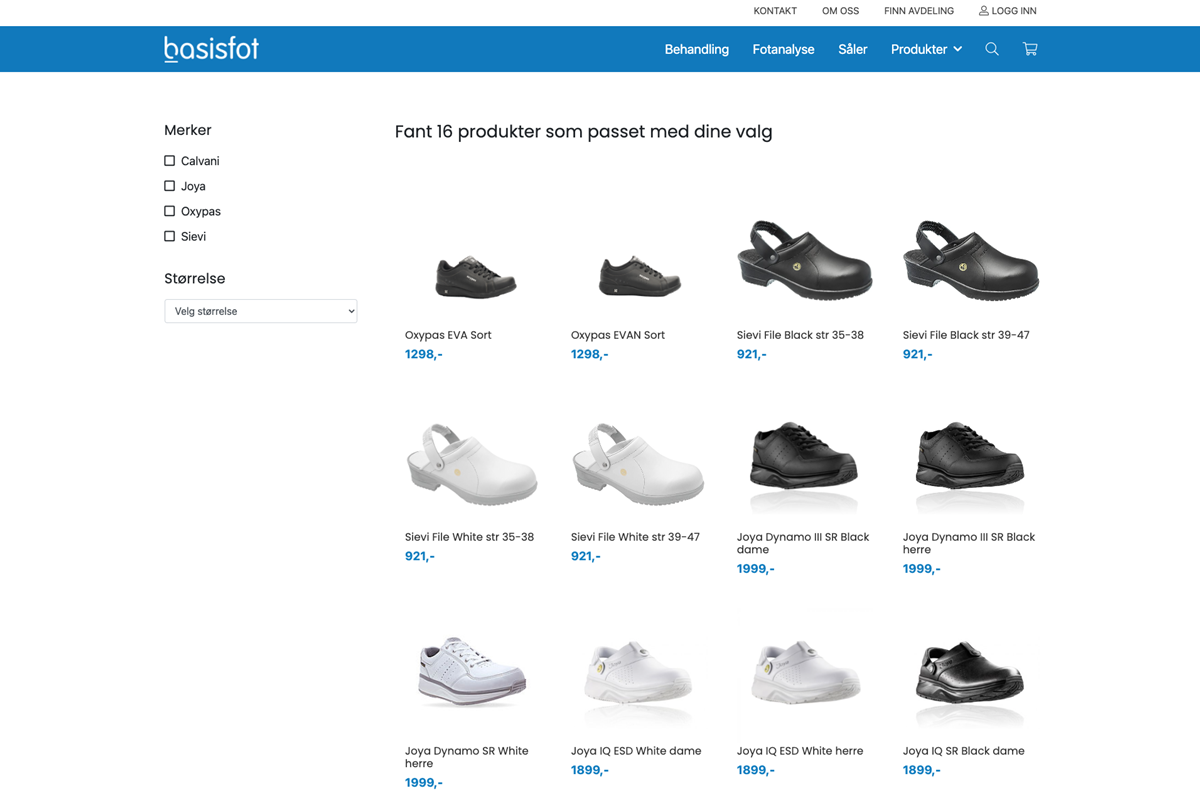Check the Joya brand checkbox
This screenshot has width=1200, height=800.
pos(170,186)
